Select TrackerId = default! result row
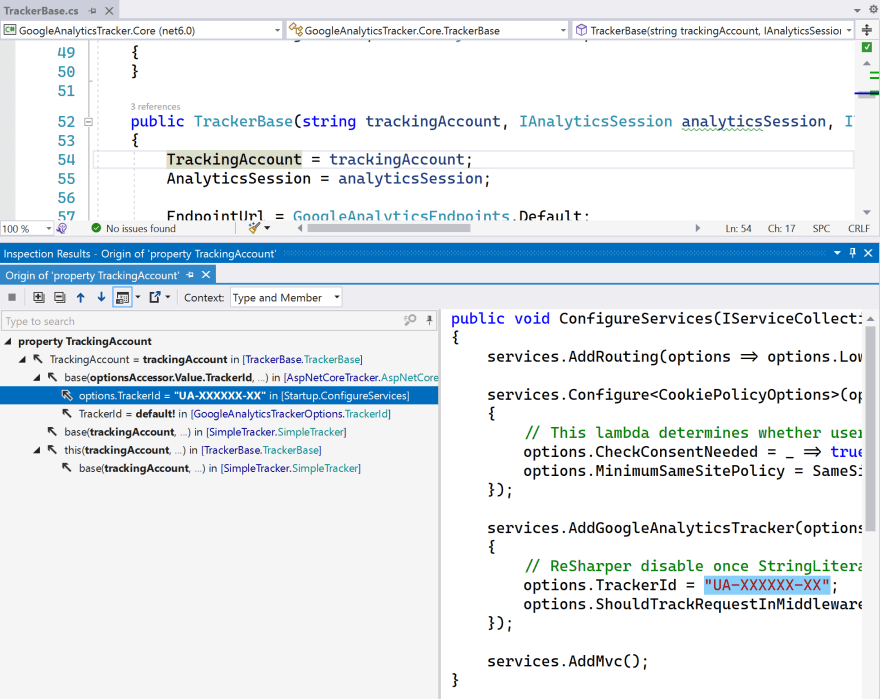Viewport: 880px width, 699px height. tap(235, 414)
